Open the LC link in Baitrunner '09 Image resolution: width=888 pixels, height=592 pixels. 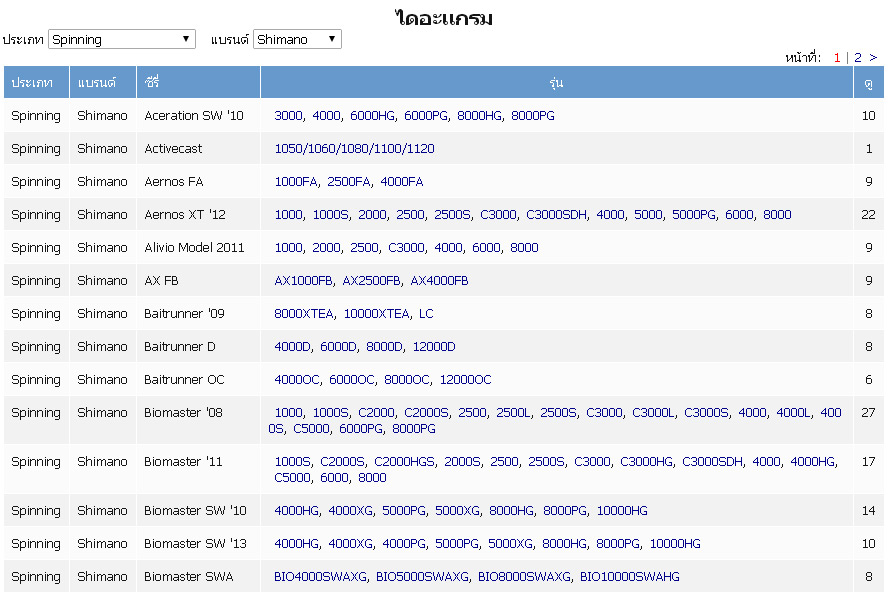pos(426,313)
